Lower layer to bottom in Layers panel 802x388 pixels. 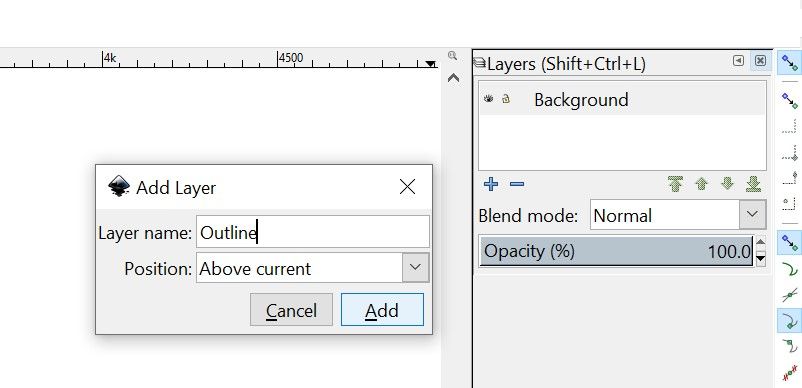coord(753,184)
